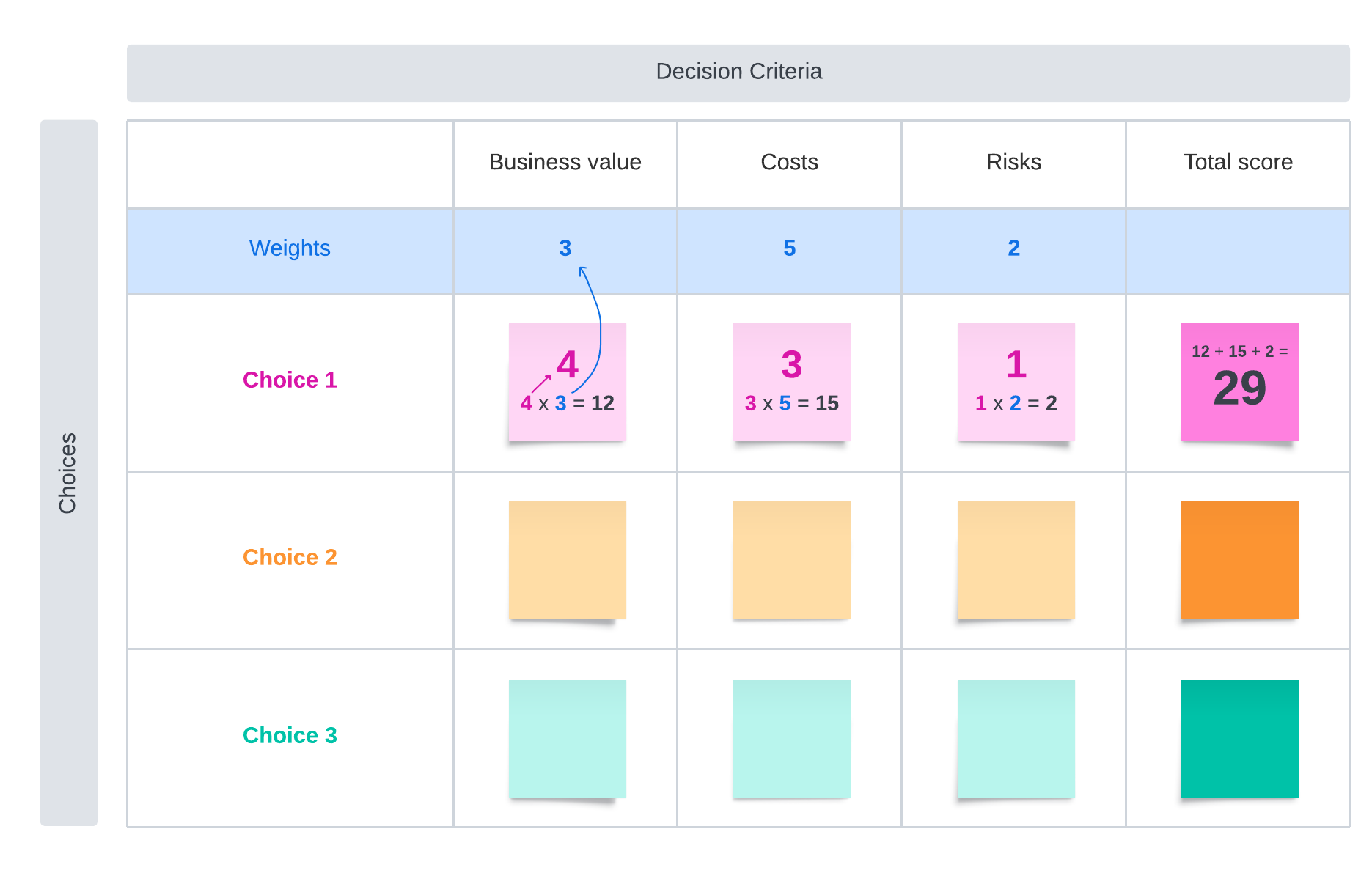Select the Costs column header
The height and width of the screenshot is (870, 1372).
789,162
